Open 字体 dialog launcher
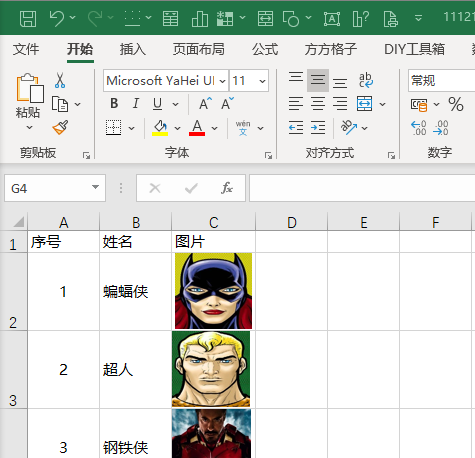Image resolution: width=475 pixels, height=458 pixels. click(268, 155)
